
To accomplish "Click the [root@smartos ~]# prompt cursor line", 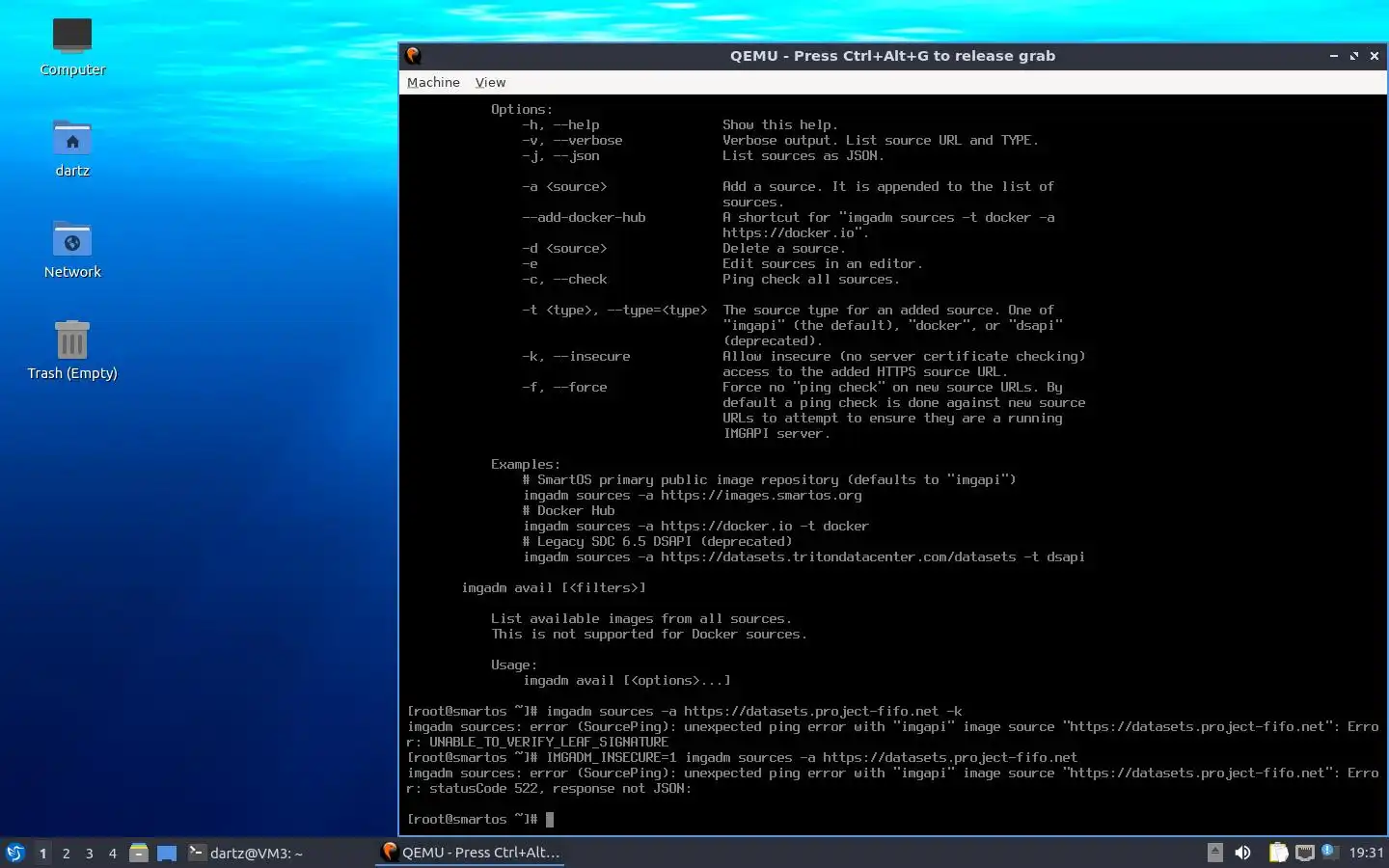I will (480, 819).
